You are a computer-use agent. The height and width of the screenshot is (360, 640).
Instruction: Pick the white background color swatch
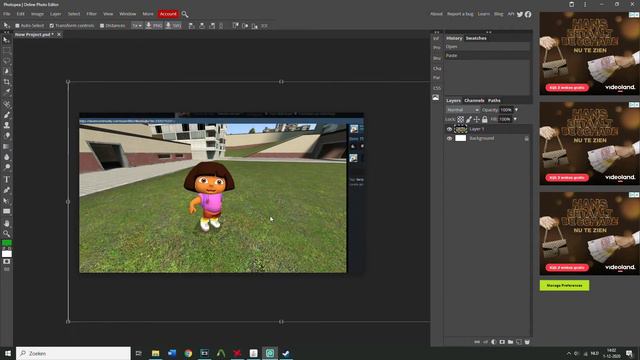click(x=7, y=254)
